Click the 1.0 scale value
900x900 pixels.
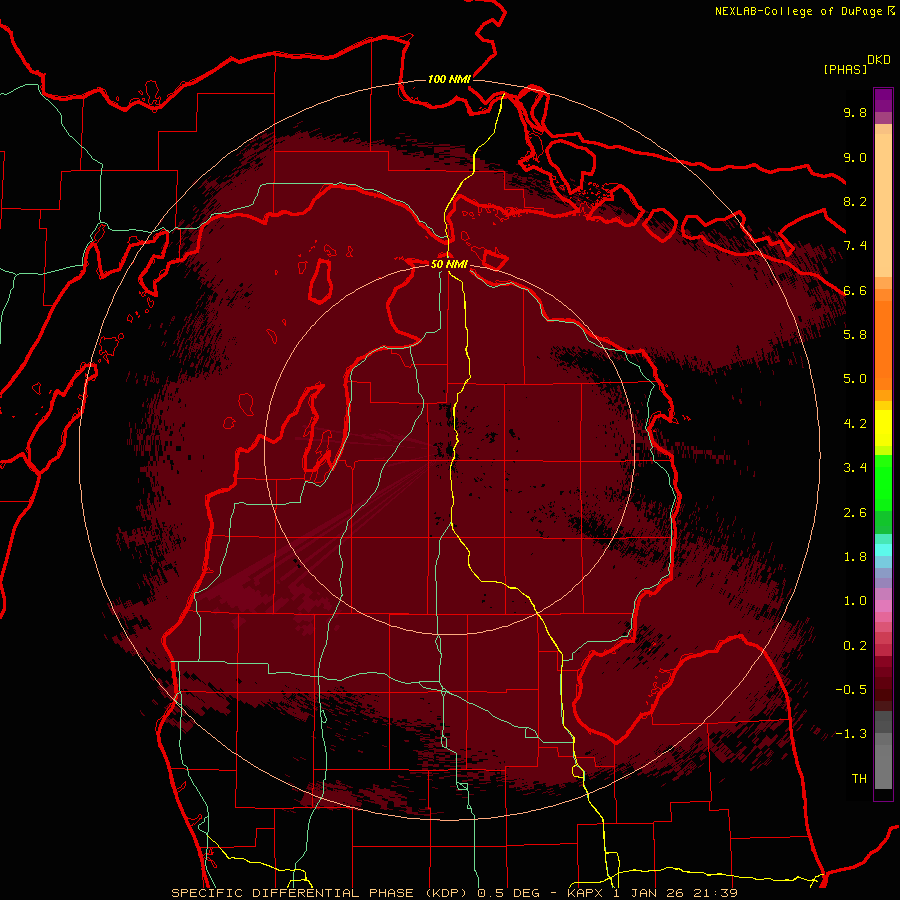click(855, 601)
